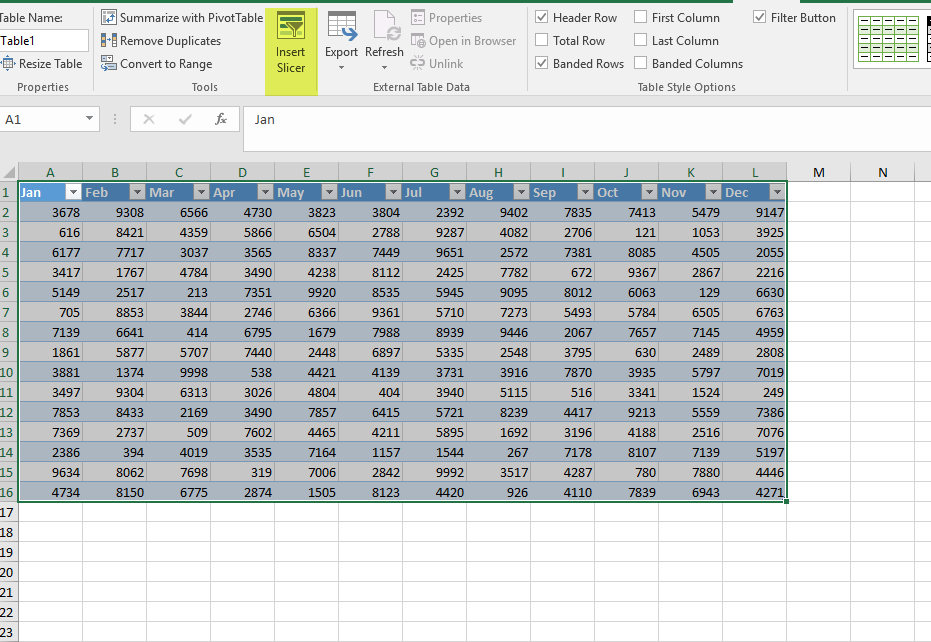Expand the Name Box dropdown arrow
This screenshot has width=931, height=642.
click(89, 119)
